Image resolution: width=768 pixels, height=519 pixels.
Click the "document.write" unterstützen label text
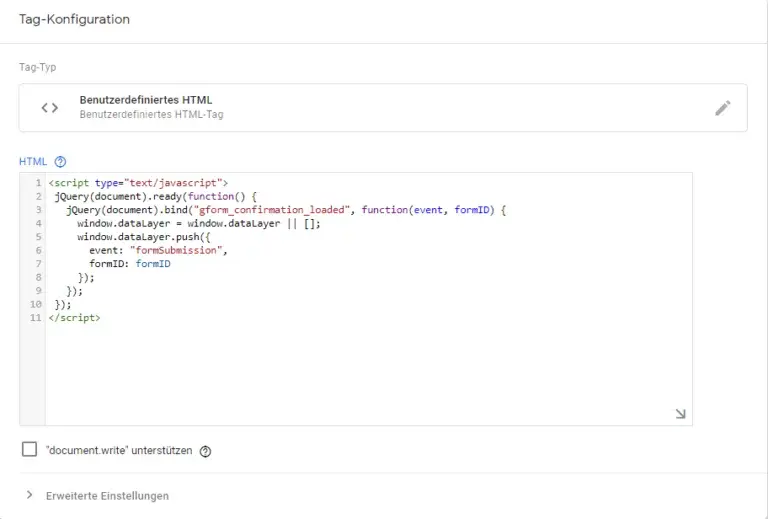click(119, 451)
